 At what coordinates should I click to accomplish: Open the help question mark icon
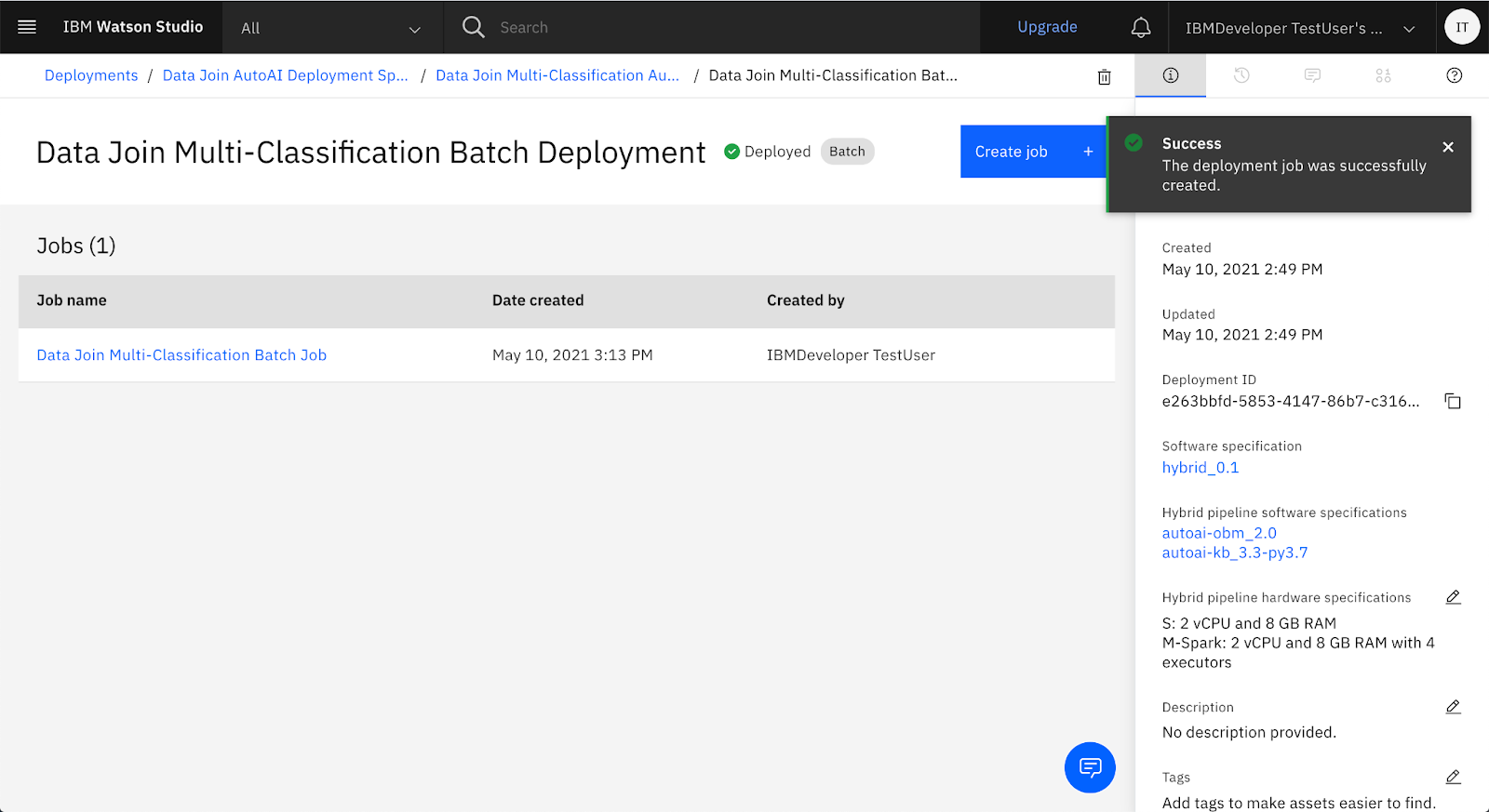1454,75
